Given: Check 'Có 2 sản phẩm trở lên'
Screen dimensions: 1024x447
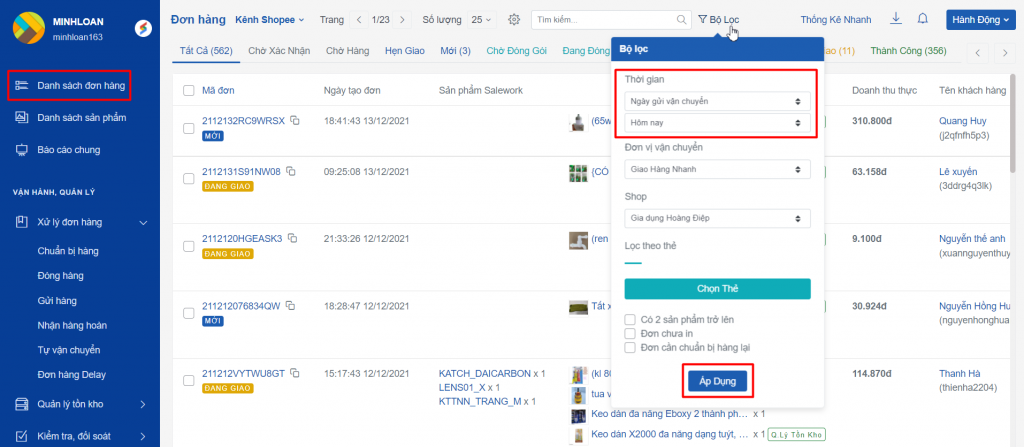Looking at the screenshot, I should click(630, 319).
